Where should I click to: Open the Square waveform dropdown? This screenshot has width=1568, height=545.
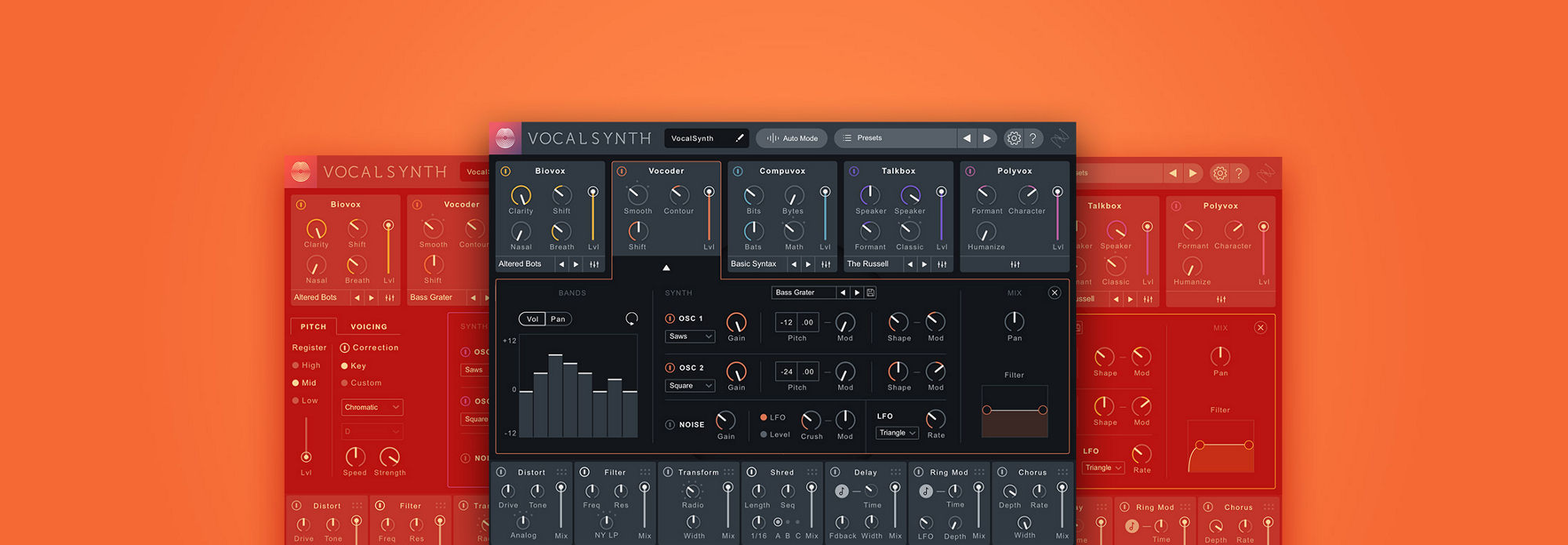pos(690,386)
